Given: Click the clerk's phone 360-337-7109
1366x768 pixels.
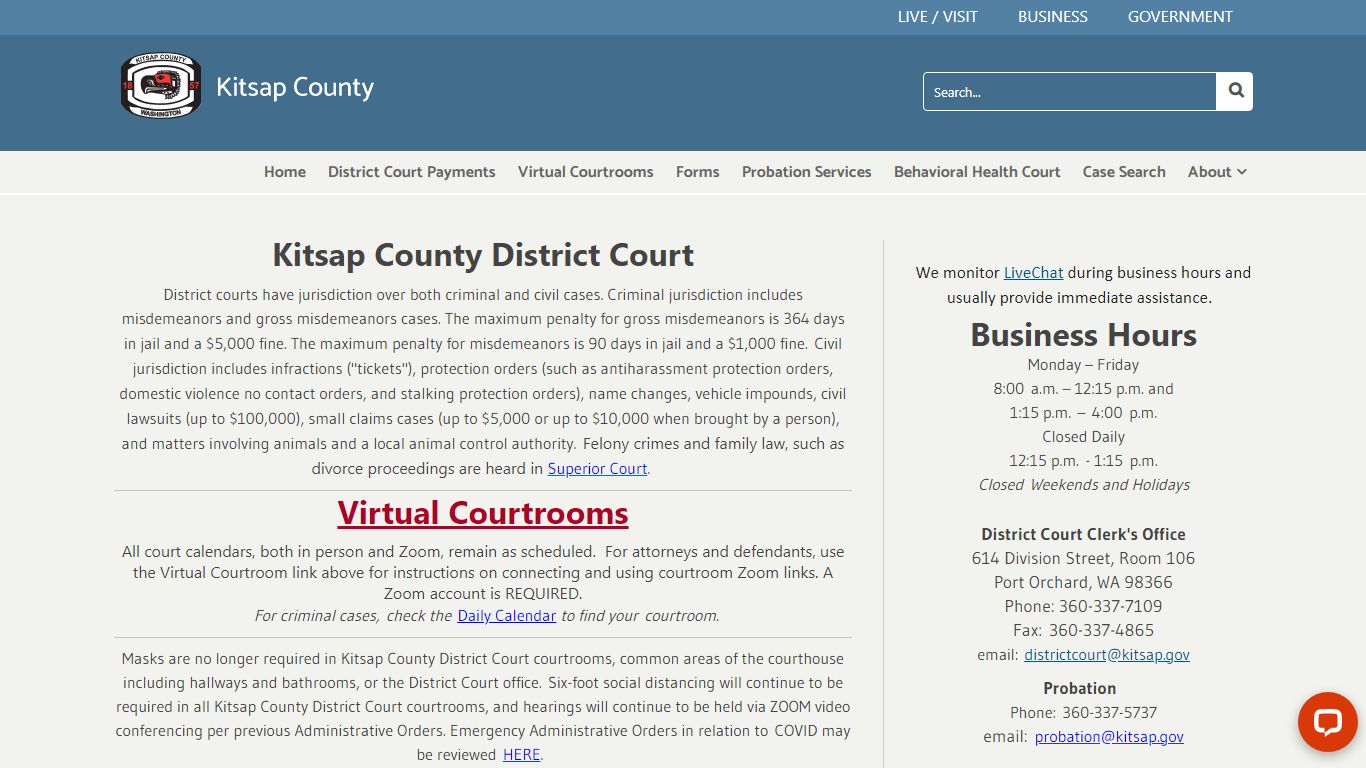Looking at the screenshot, I should click(x=1110, y=606).
